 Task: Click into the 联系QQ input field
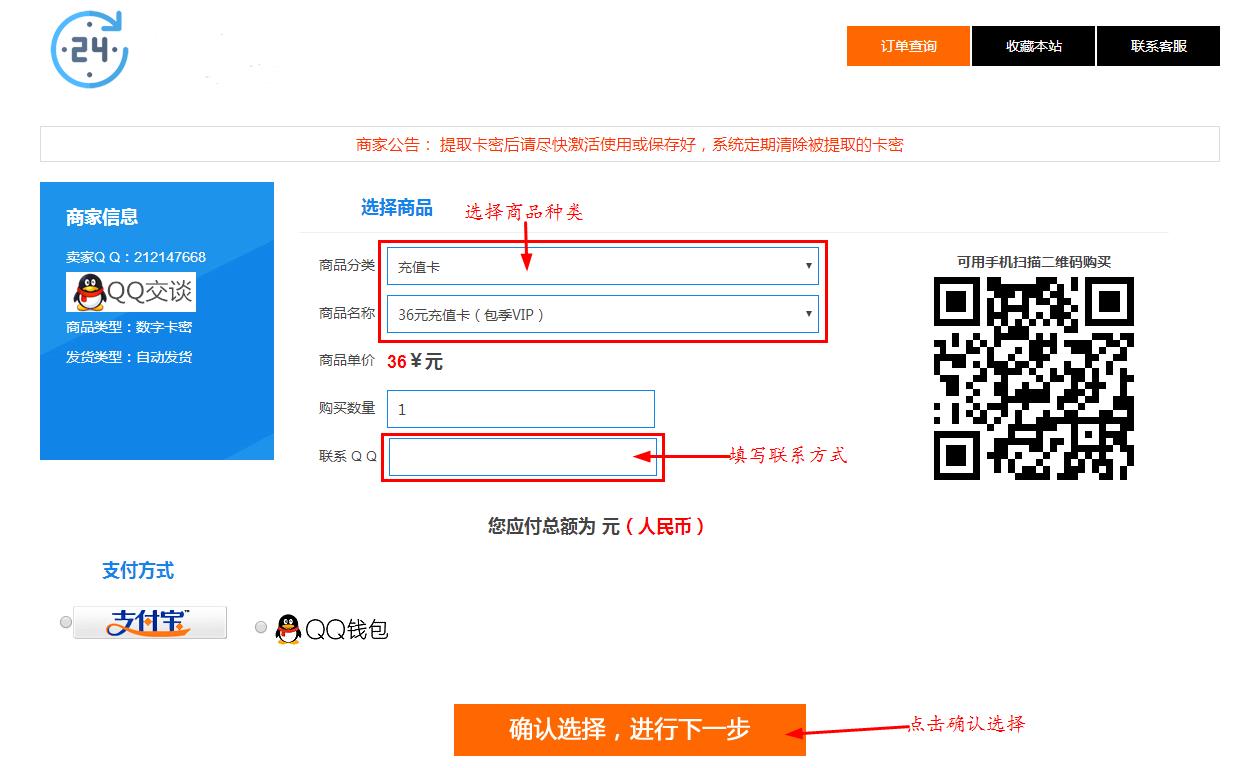click(522, 457)
